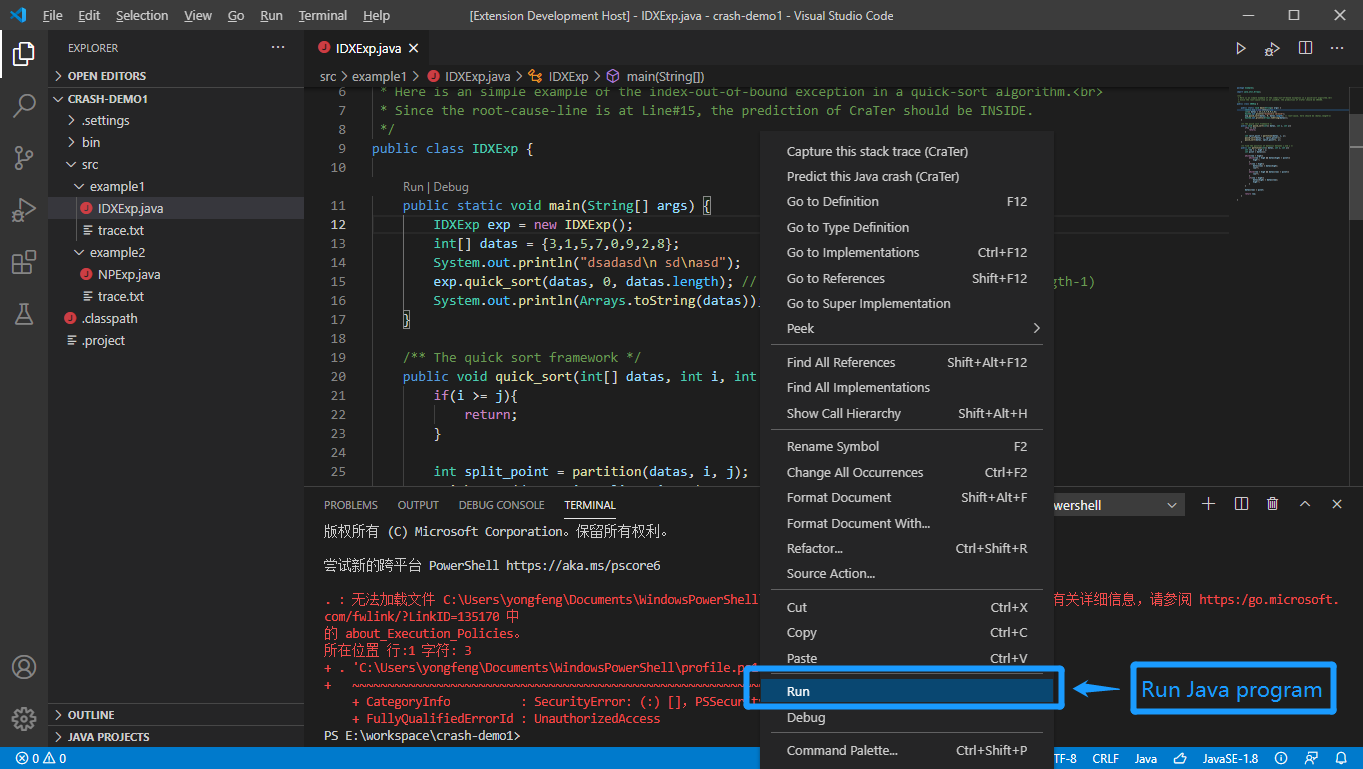Open editor More Actions ellipsis
Viewport: 1363px width, 769px height.
1337,48
